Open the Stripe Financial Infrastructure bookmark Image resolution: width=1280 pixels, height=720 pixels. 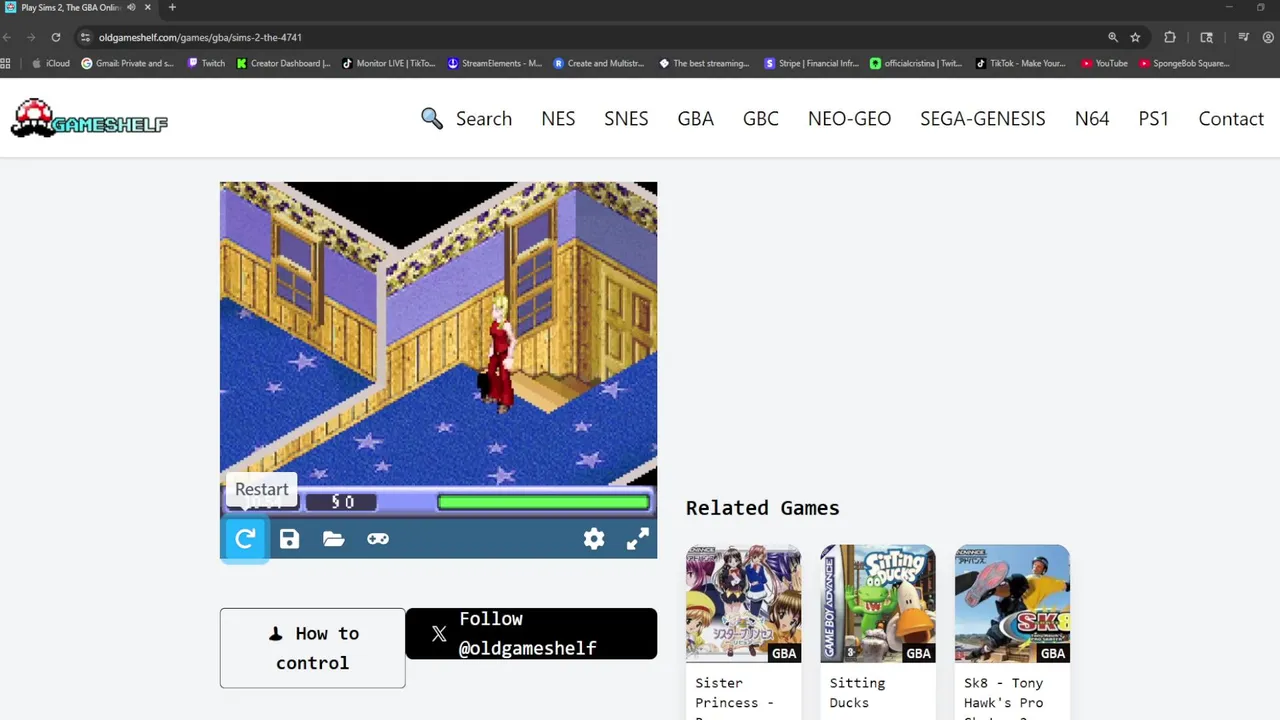click(x=811, y=63)
